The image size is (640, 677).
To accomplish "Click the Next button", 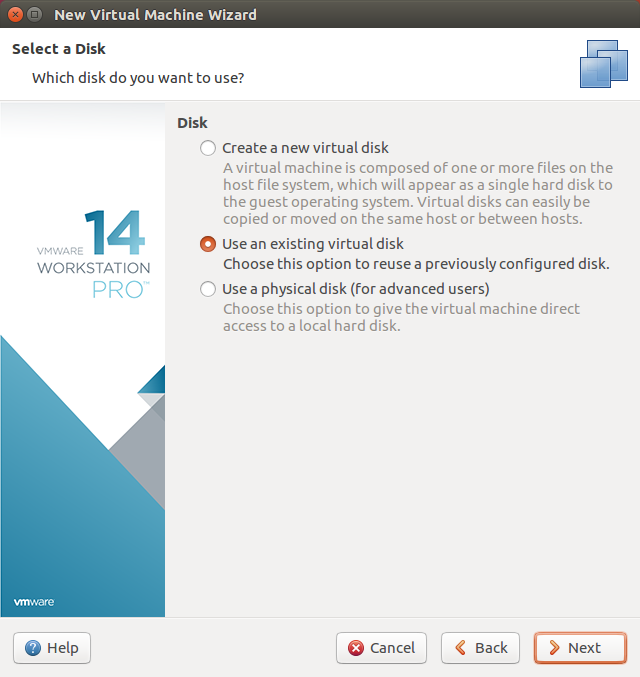I will coord(580,648).
